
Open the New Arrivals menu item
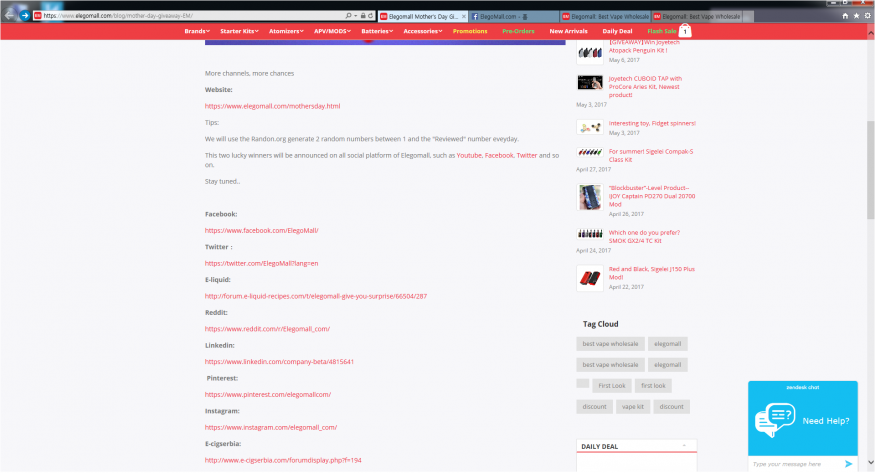coord(568,31)
